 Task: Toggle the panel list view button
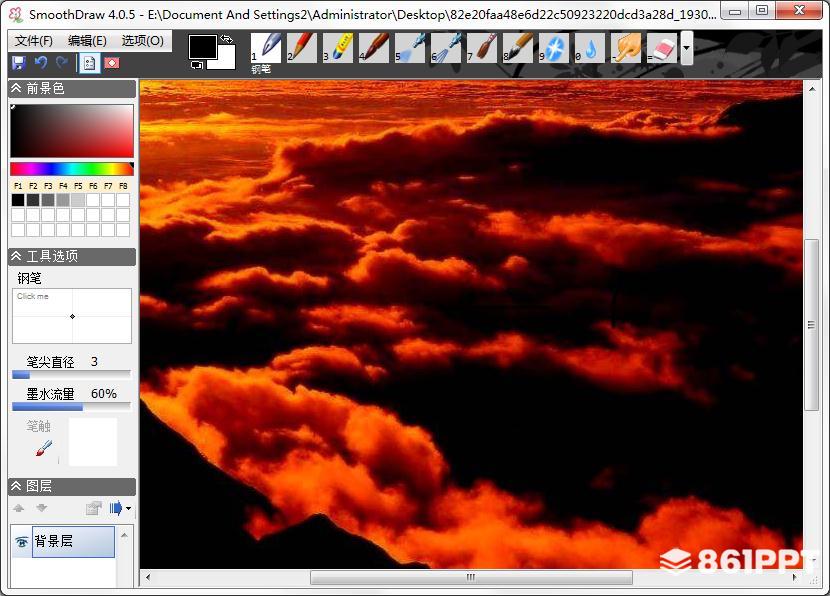[89, 63]
